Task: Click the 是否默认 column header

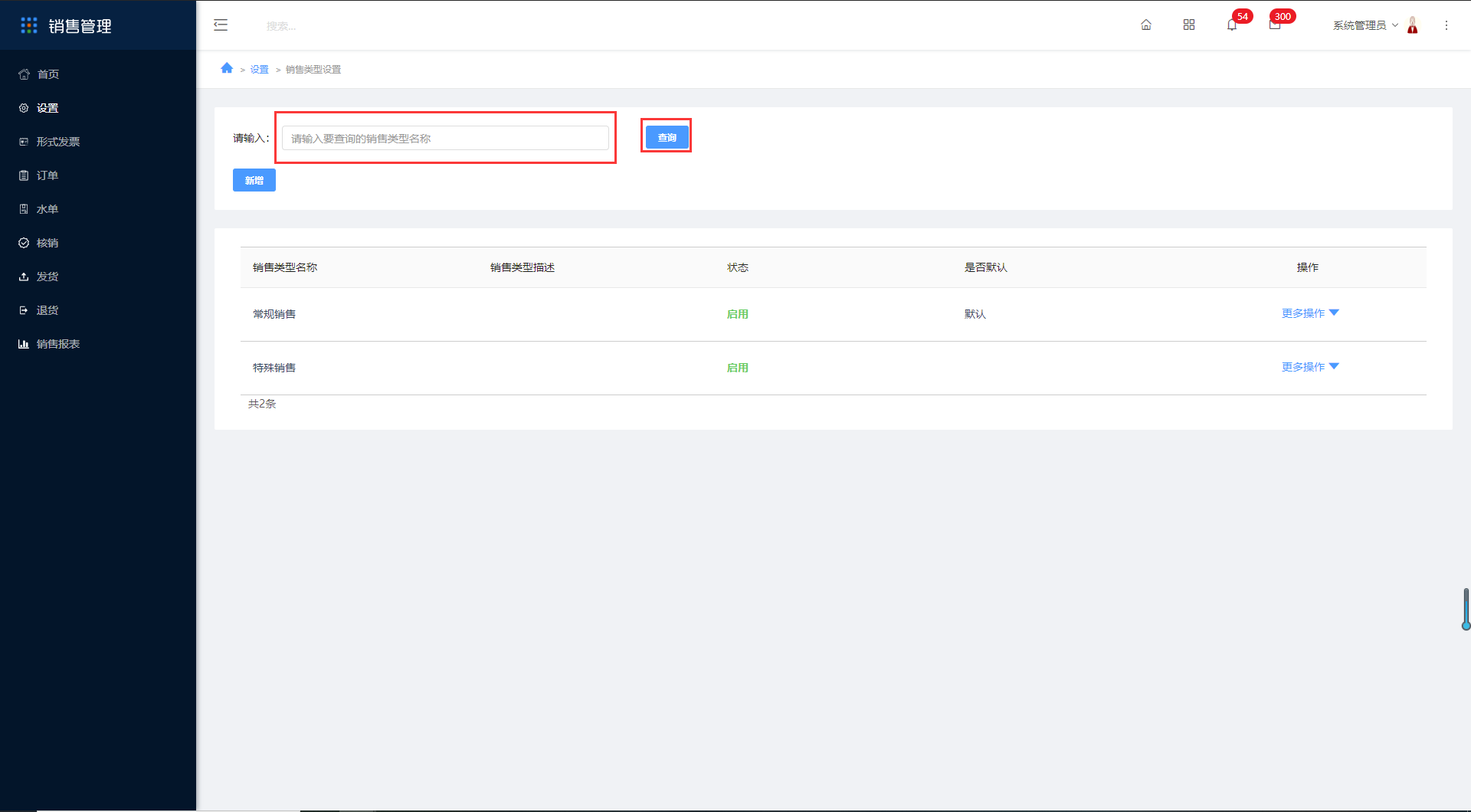Action: pyautogui.click(x=985, y=267)
